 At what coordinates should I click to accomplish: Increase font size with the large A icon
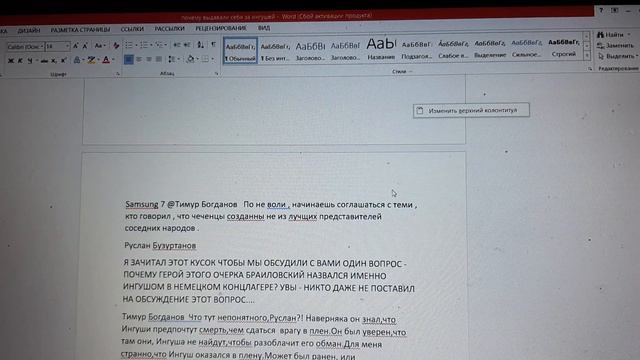[76, 46]
